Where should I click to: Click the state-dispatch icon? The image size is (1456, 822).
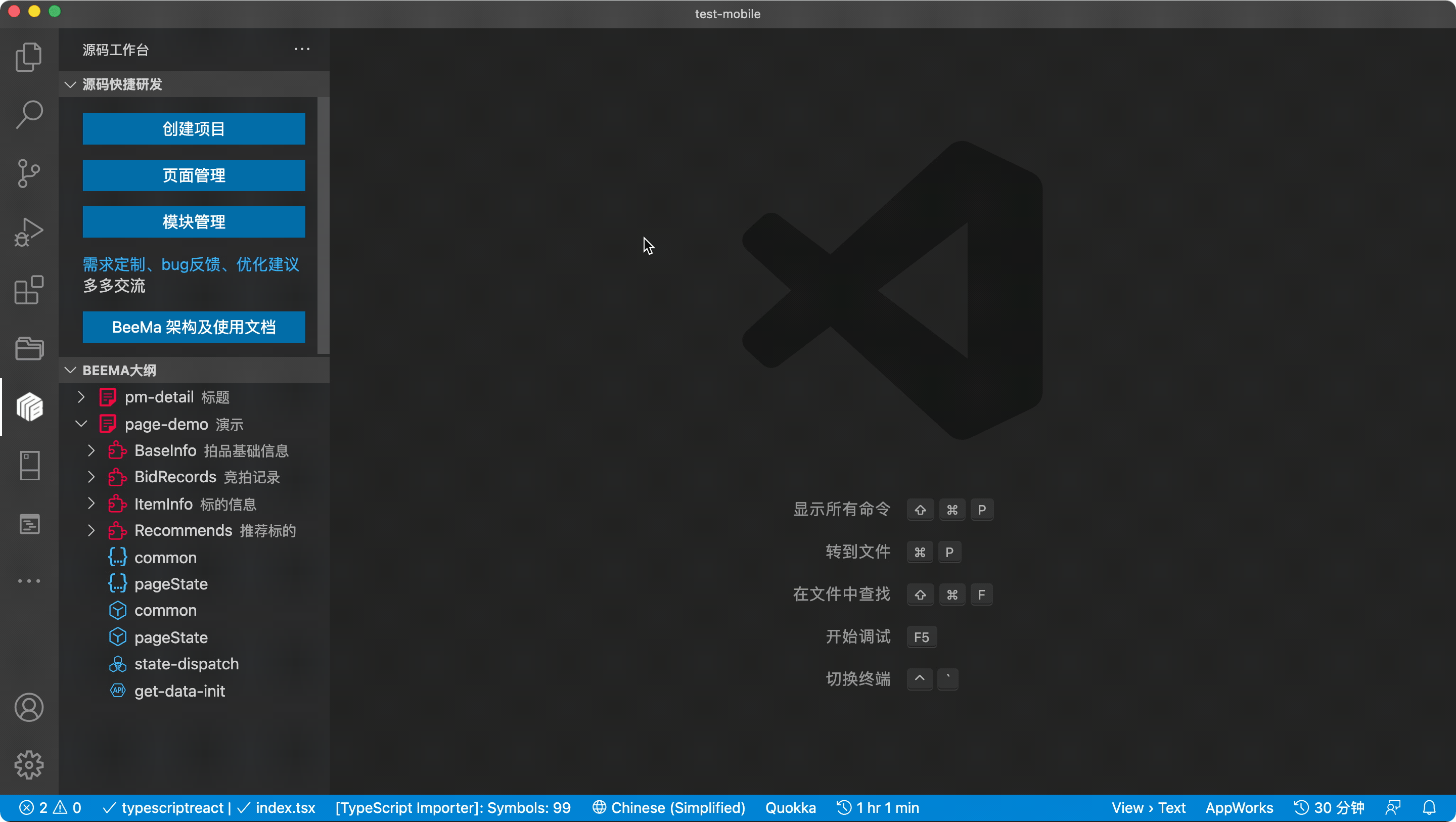click(x=117, y=664)
